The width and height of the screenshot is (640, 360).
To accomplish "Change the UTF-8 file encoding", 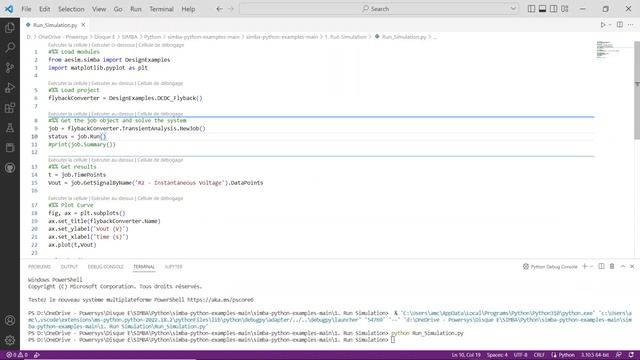I will (x=520, y=355).
